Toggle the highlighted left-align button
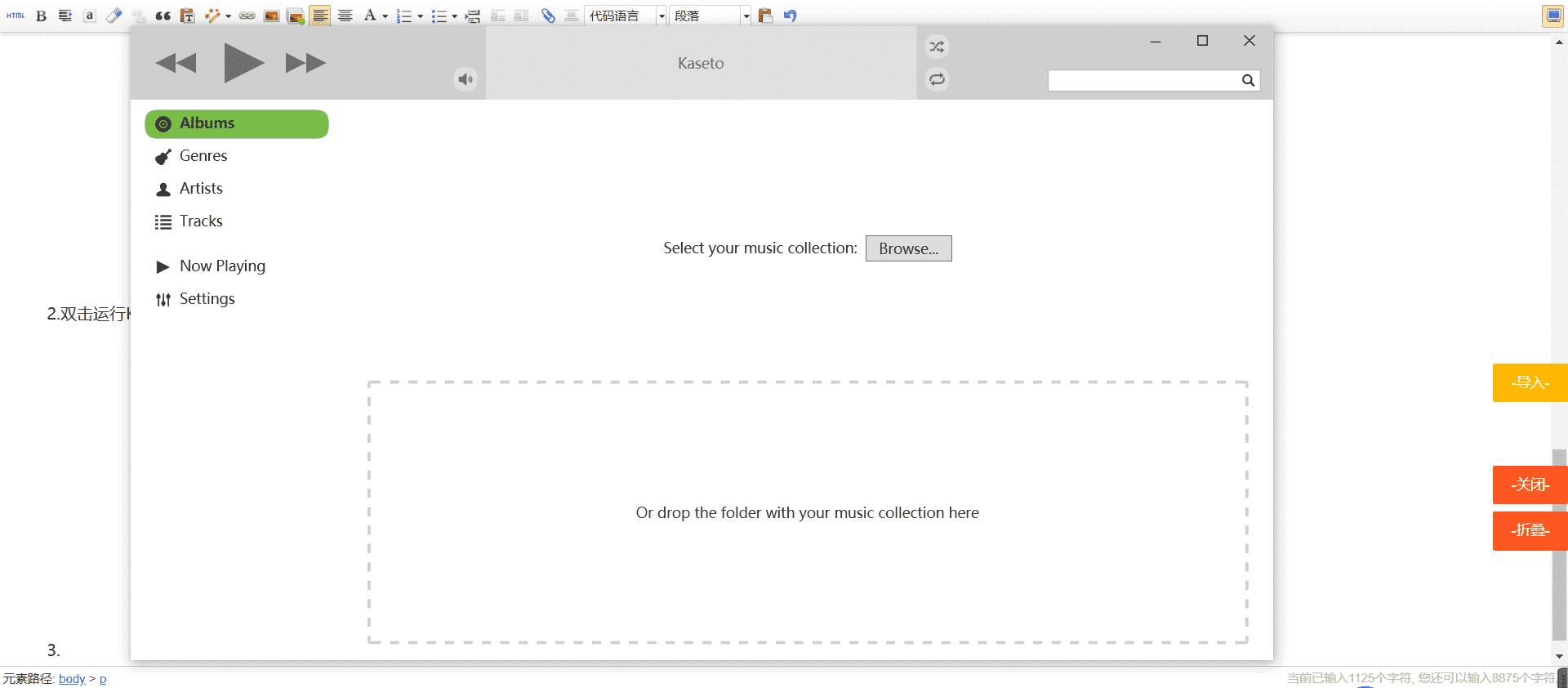Image resolution: width=1568 pixels, height=688 pixels. tap(320, 16)
